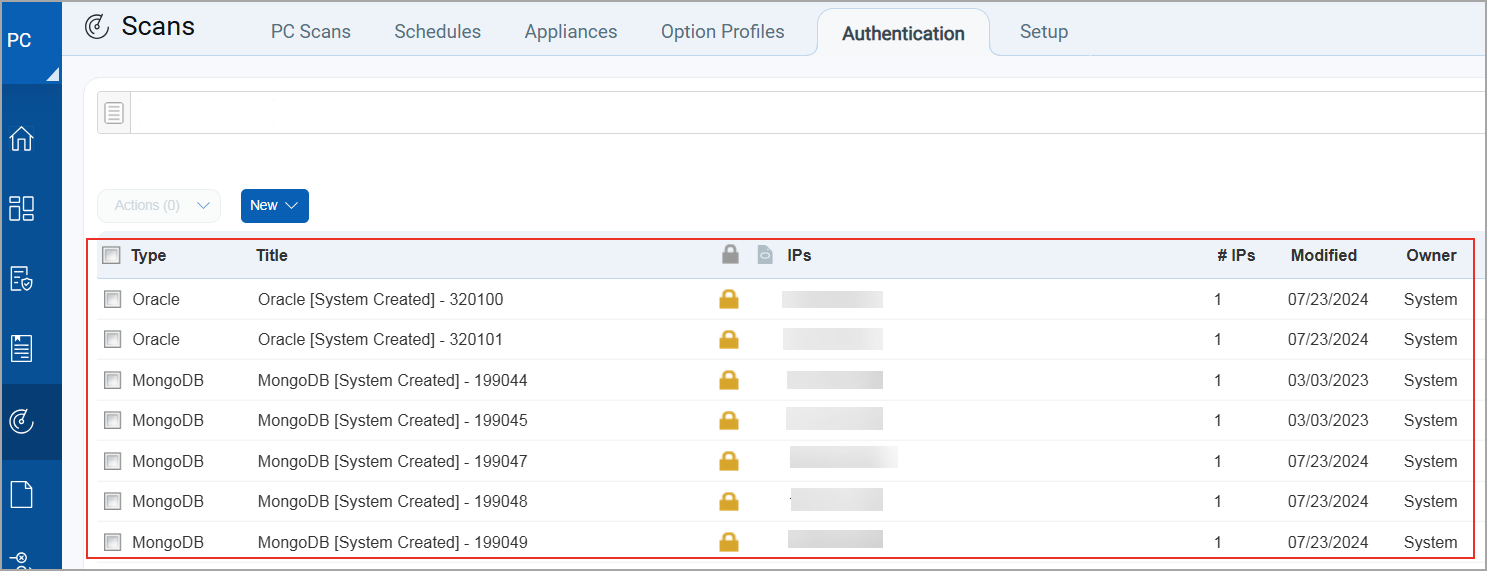
Task: Switch to the Setup tab
Action: (1044, 32)
